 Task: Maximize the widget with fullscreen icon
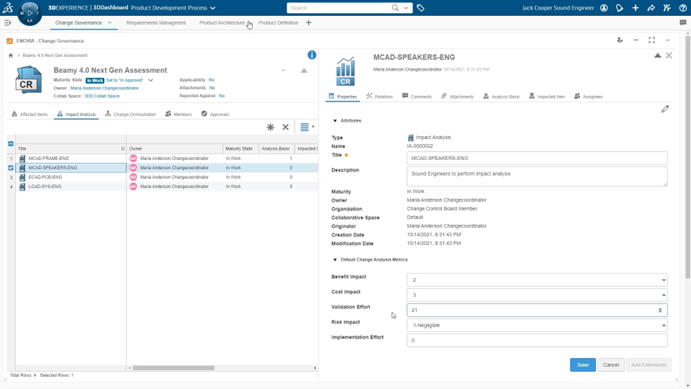point(651,40)
